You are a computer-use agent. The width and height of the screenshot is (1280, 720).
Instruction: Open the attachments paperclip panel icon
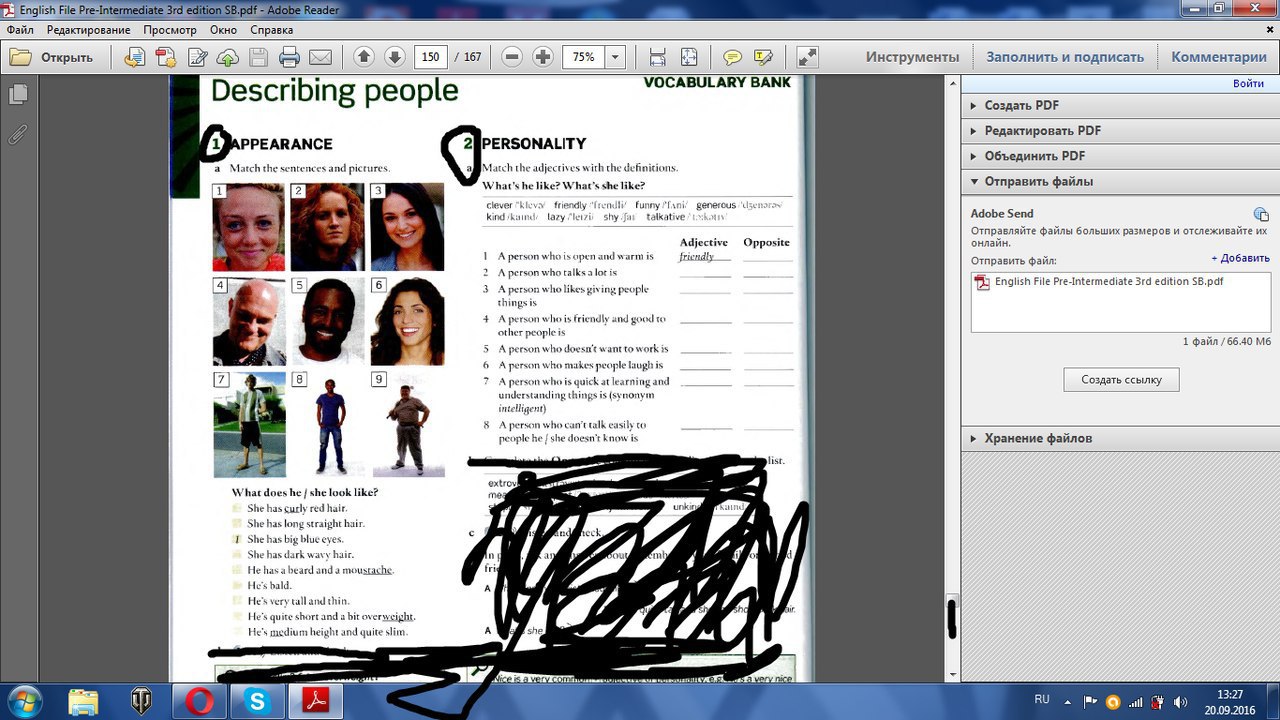pos(18,133)
